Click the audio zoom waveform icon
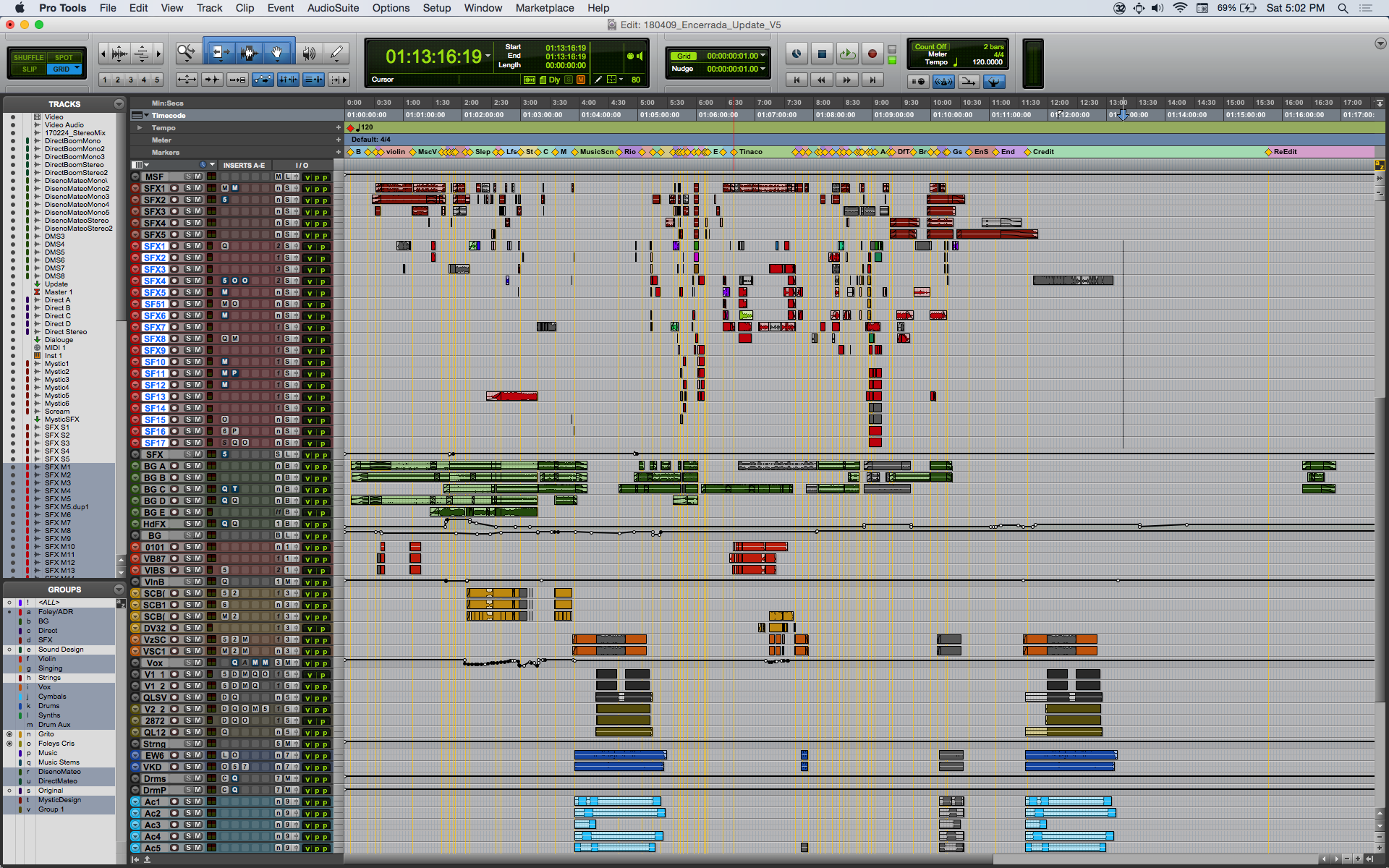The width and height of the screenshot is (1389, 868). click(x=120, y=53)
